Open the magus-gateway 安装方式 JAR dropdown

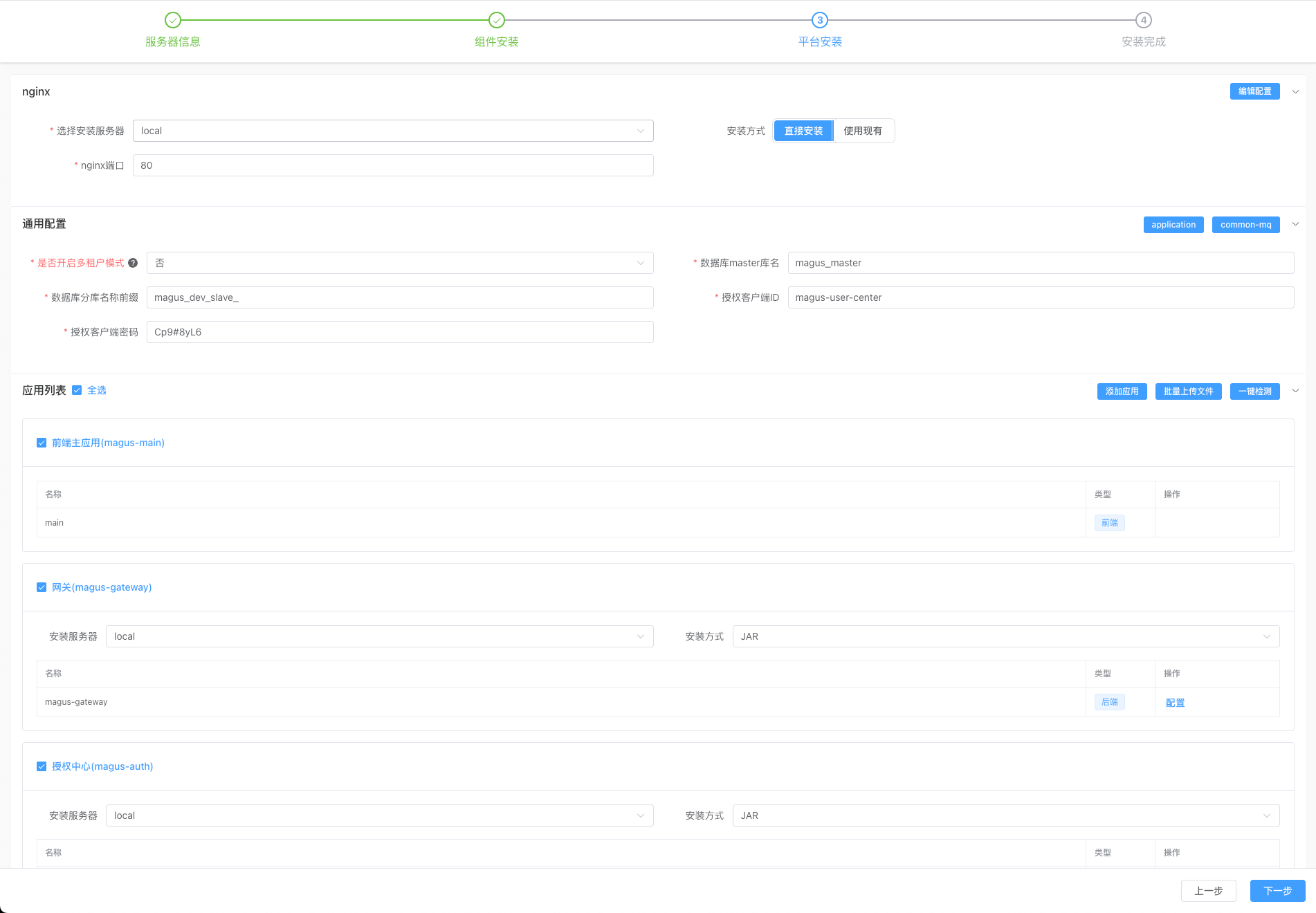pos(1005,636)
